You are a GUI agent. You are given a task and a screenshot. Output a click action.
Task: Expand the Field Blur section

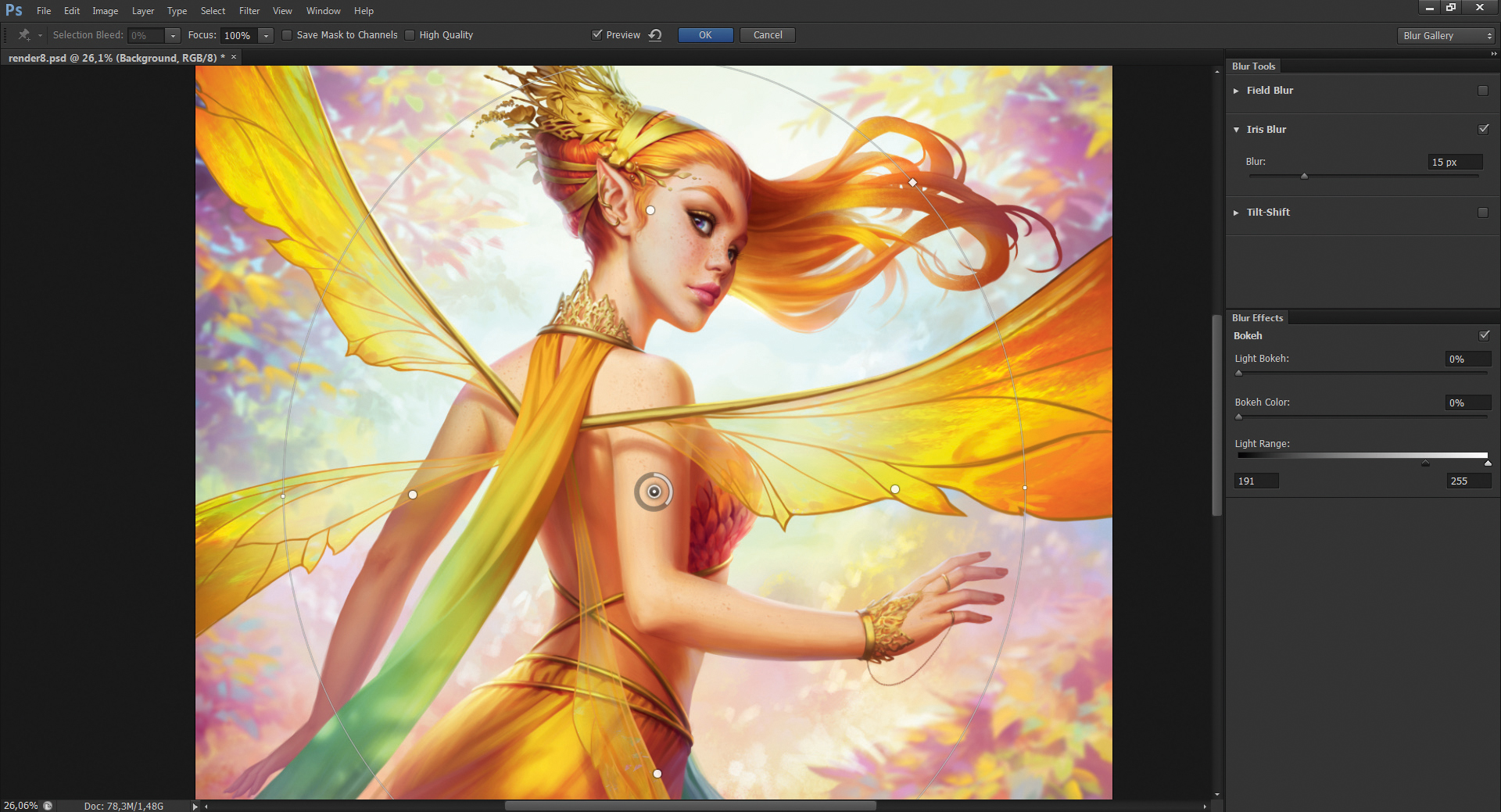(1236, 91)
